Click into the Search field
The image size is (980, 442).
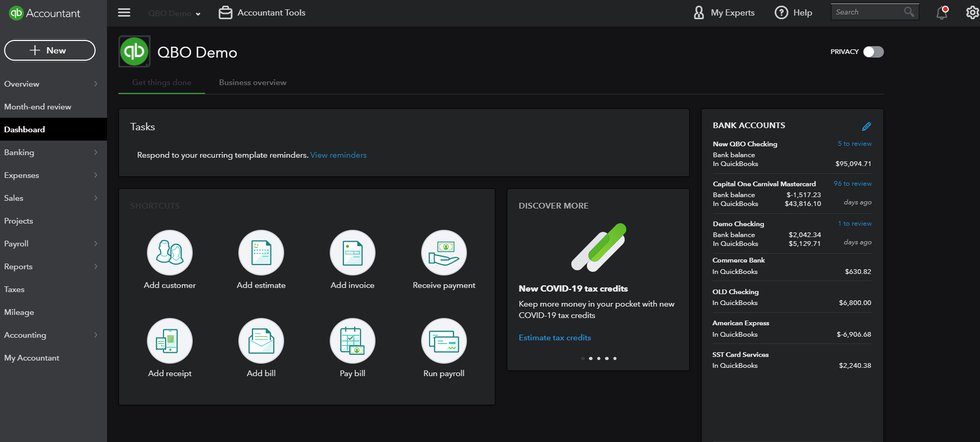point(867,12)
